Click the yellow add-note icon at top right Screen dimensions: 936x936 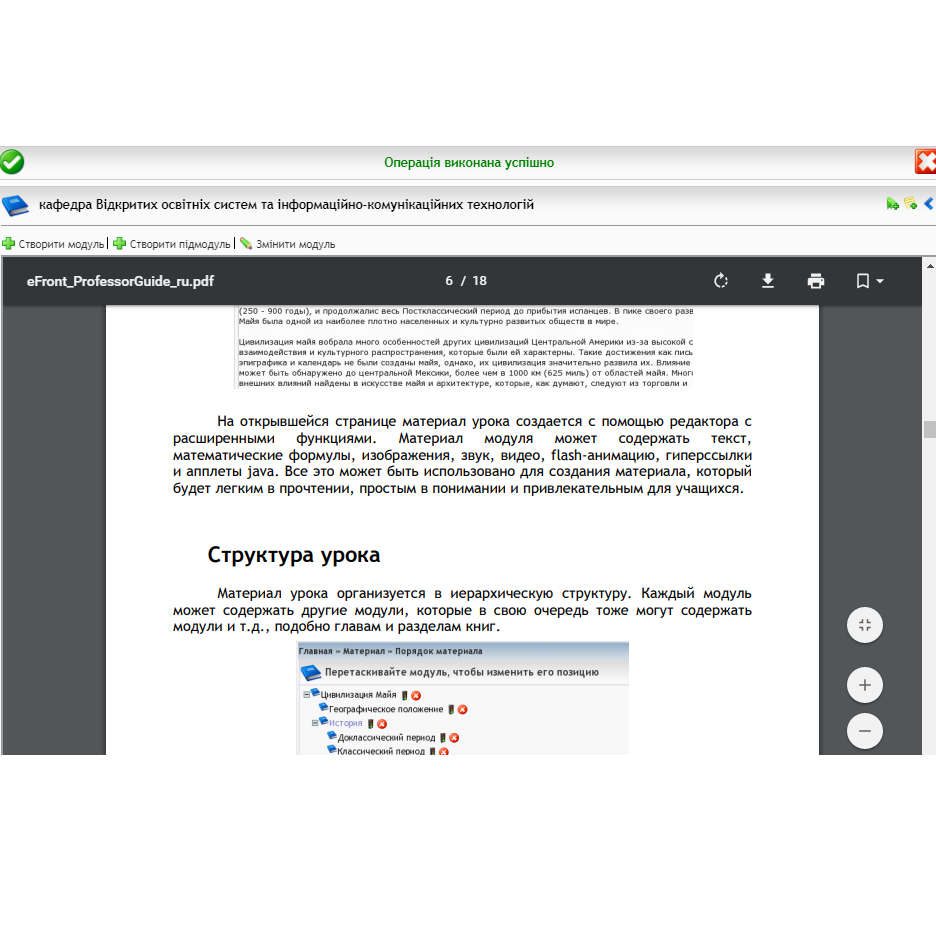pos(911,203)
